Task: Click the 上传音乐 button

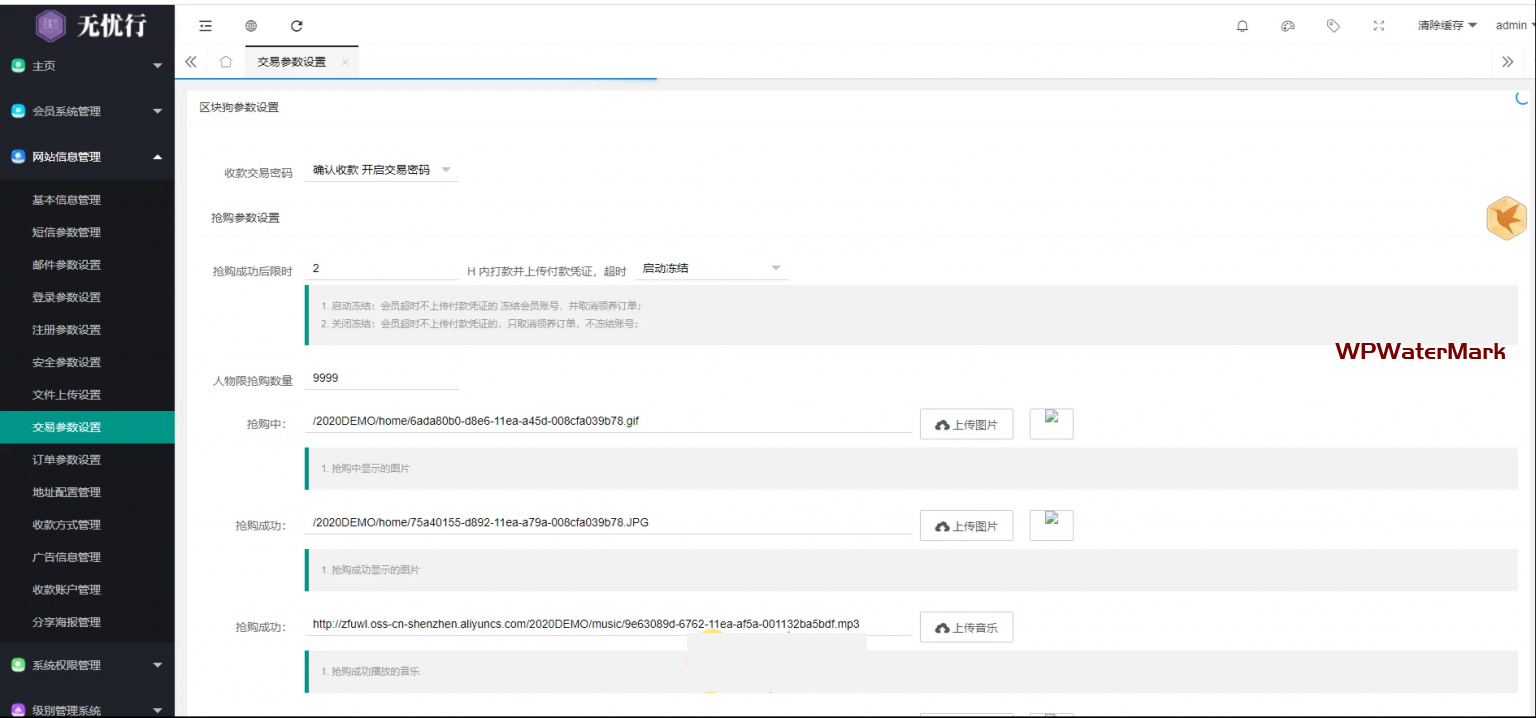Action: pyautogui.click(x=966, y=628)
